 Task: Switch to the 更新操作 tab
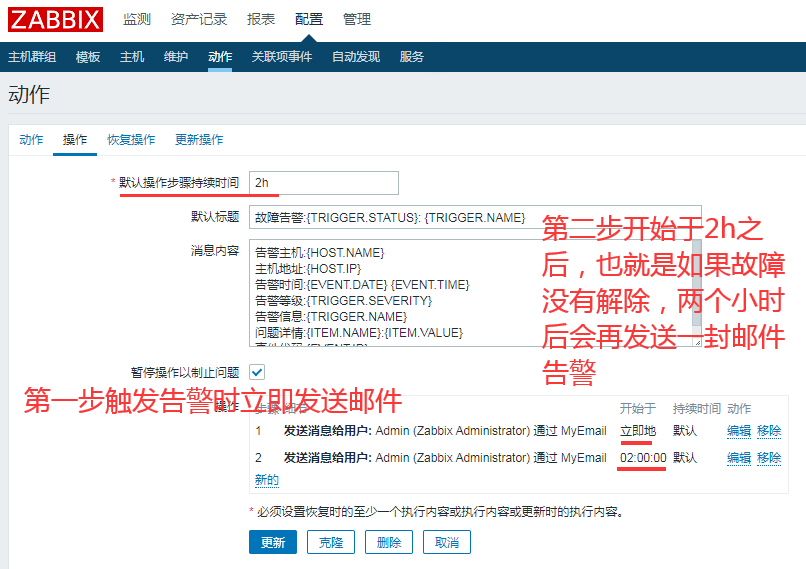point(199,140)
